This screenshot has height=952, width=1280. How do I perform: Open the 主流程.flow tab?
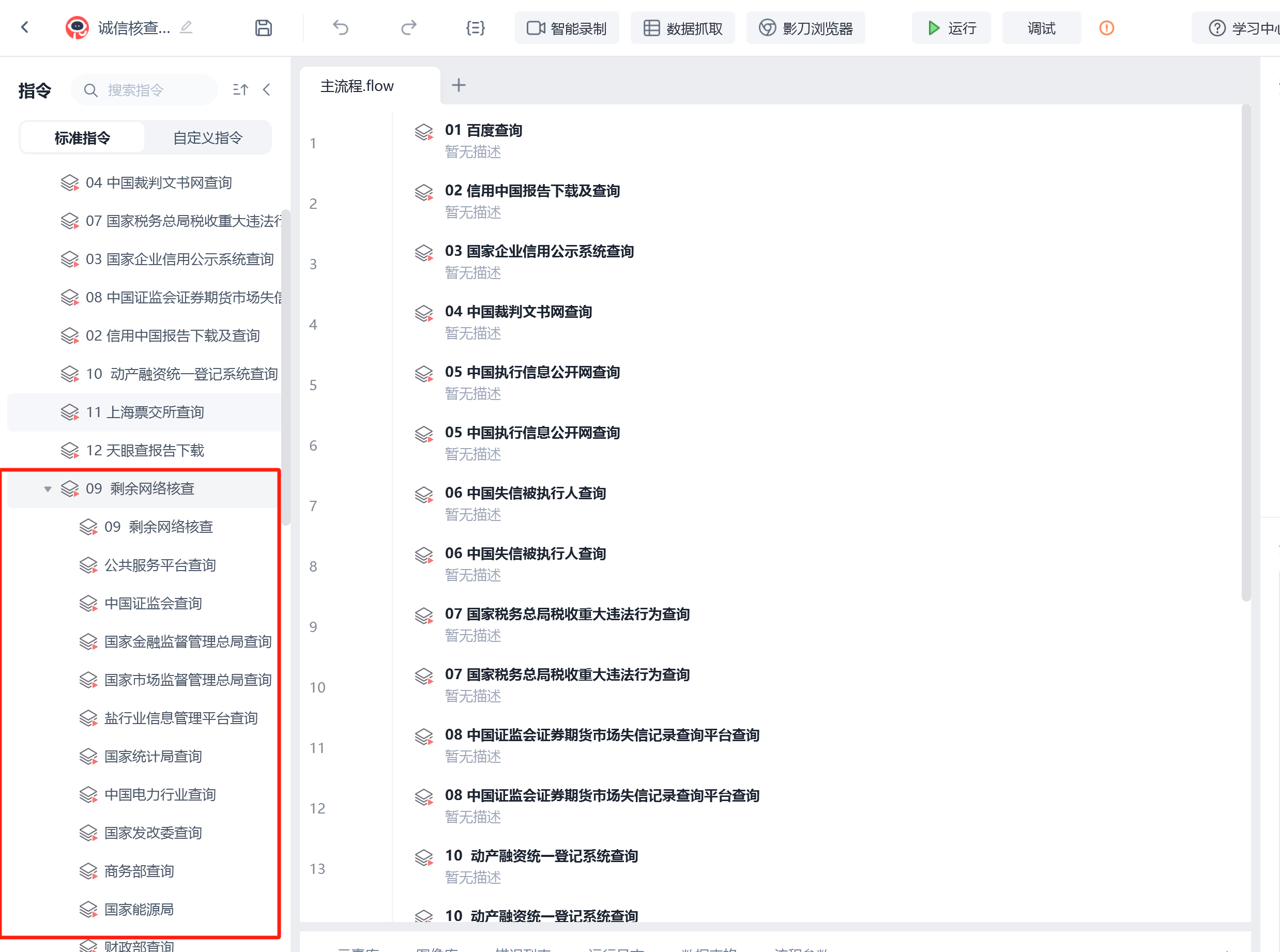point(357,86)
